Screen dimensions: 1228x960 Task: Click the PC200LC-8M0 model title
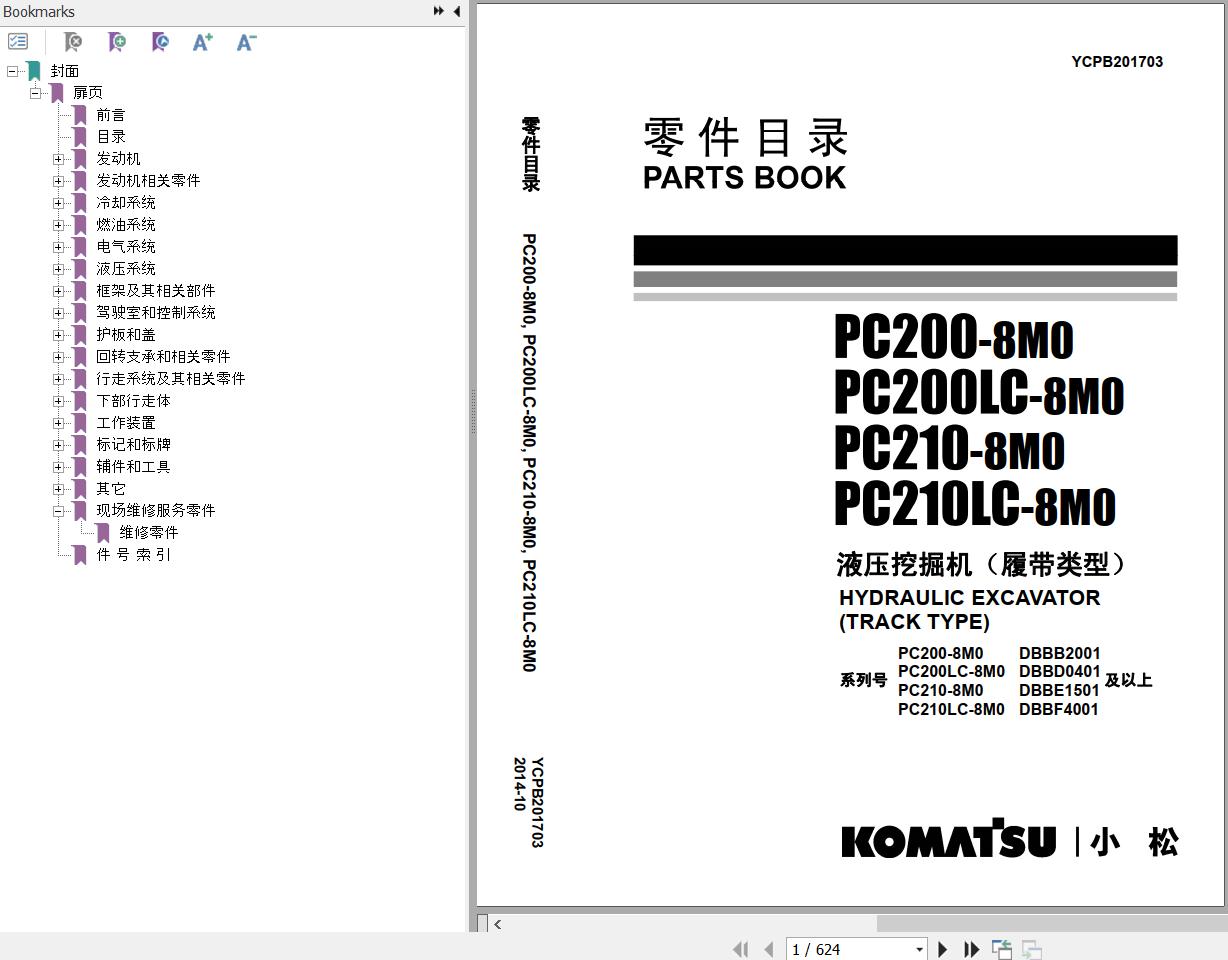pos(979,394)
